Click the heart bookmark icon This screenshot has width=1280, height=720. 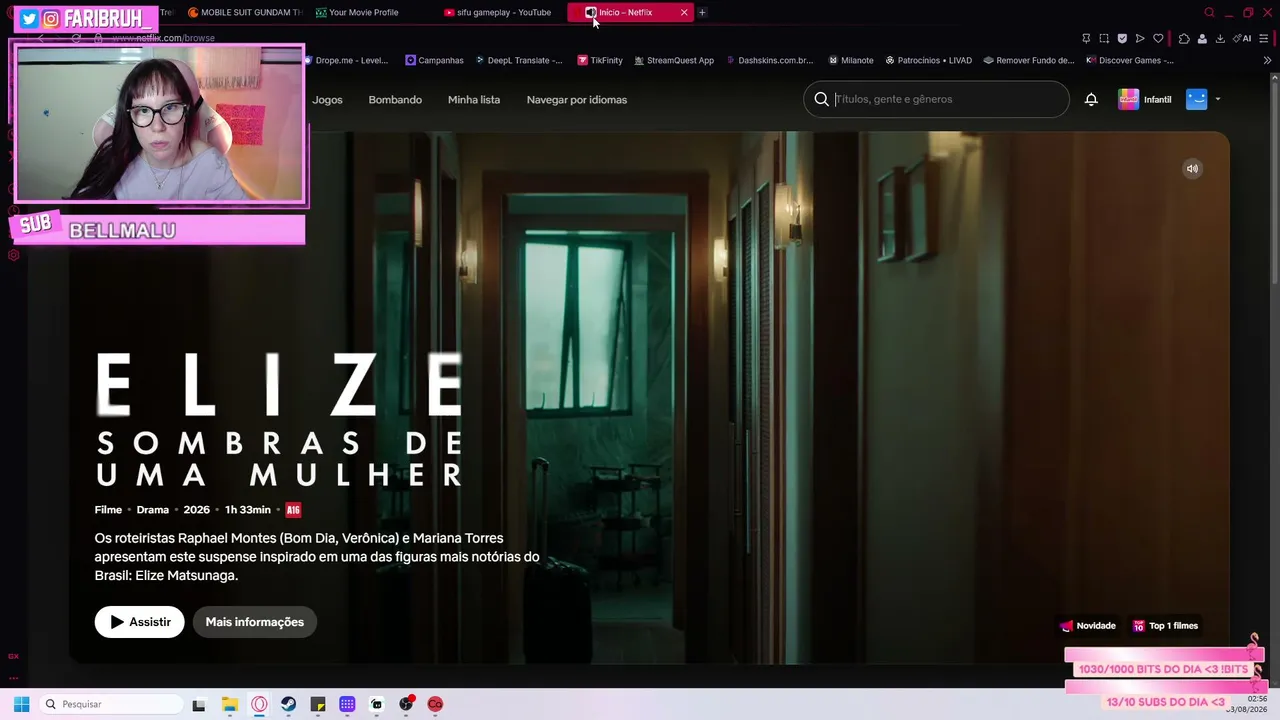coord(1158,38)
